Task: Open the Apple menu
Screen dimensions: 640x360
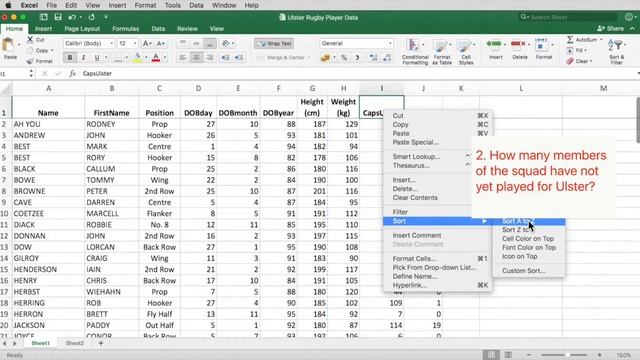Action: pos(8,5)
